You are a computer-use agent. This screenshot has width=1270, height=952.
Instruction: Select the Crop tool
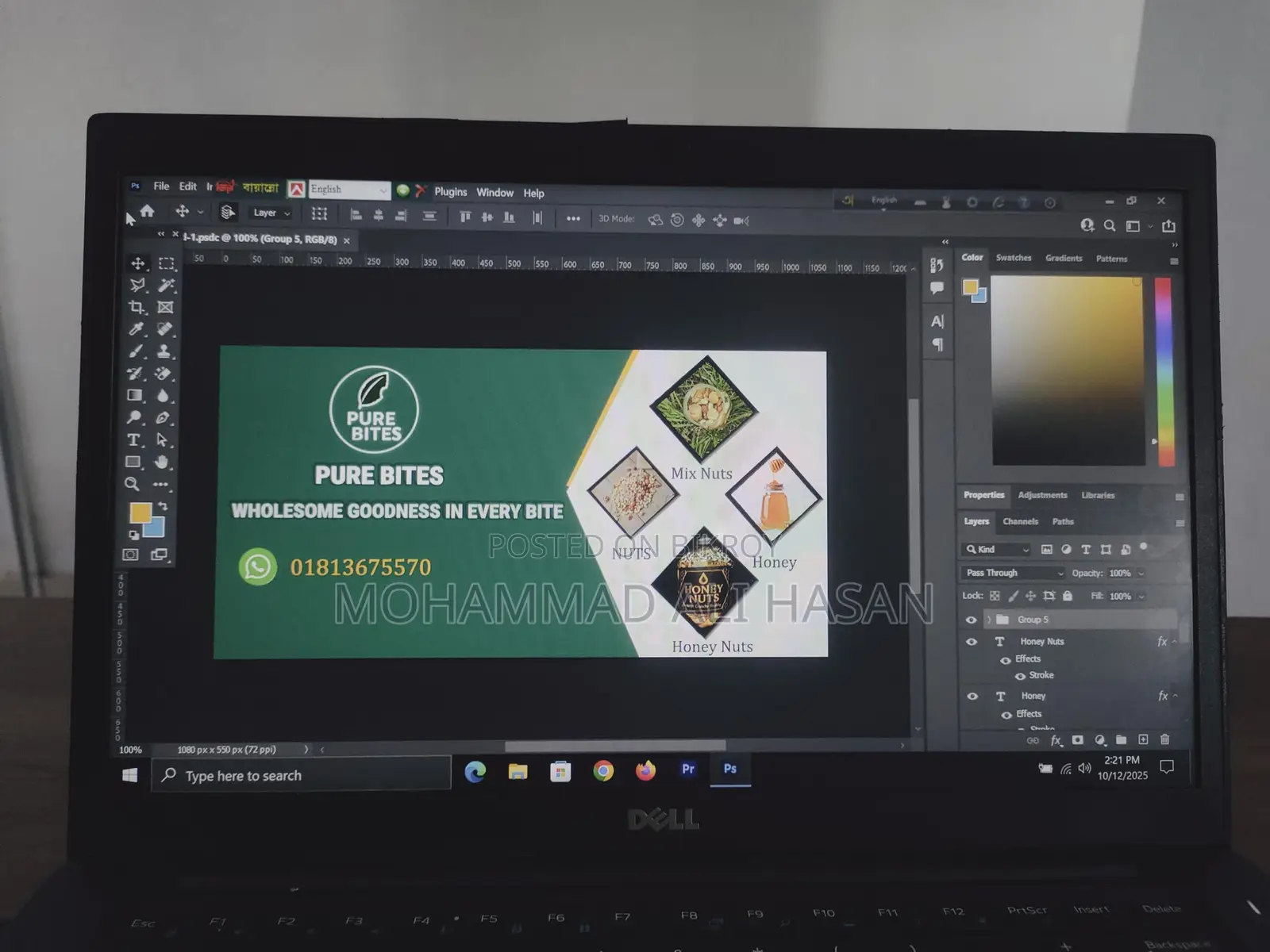pyautogui.click(x=137, y=307)
